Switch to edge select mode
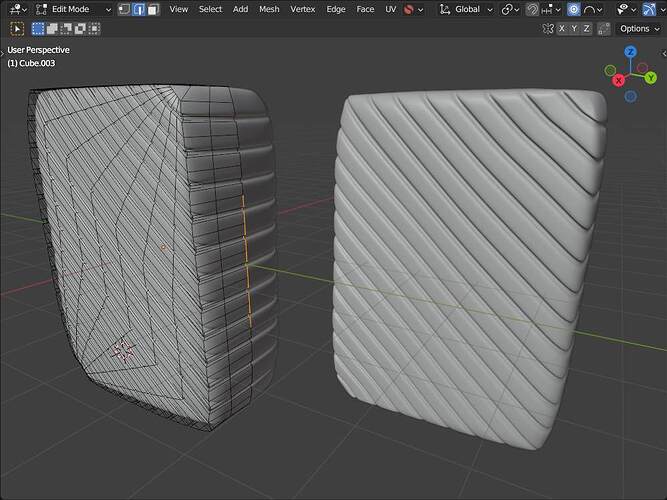 [x=139, y=9]
